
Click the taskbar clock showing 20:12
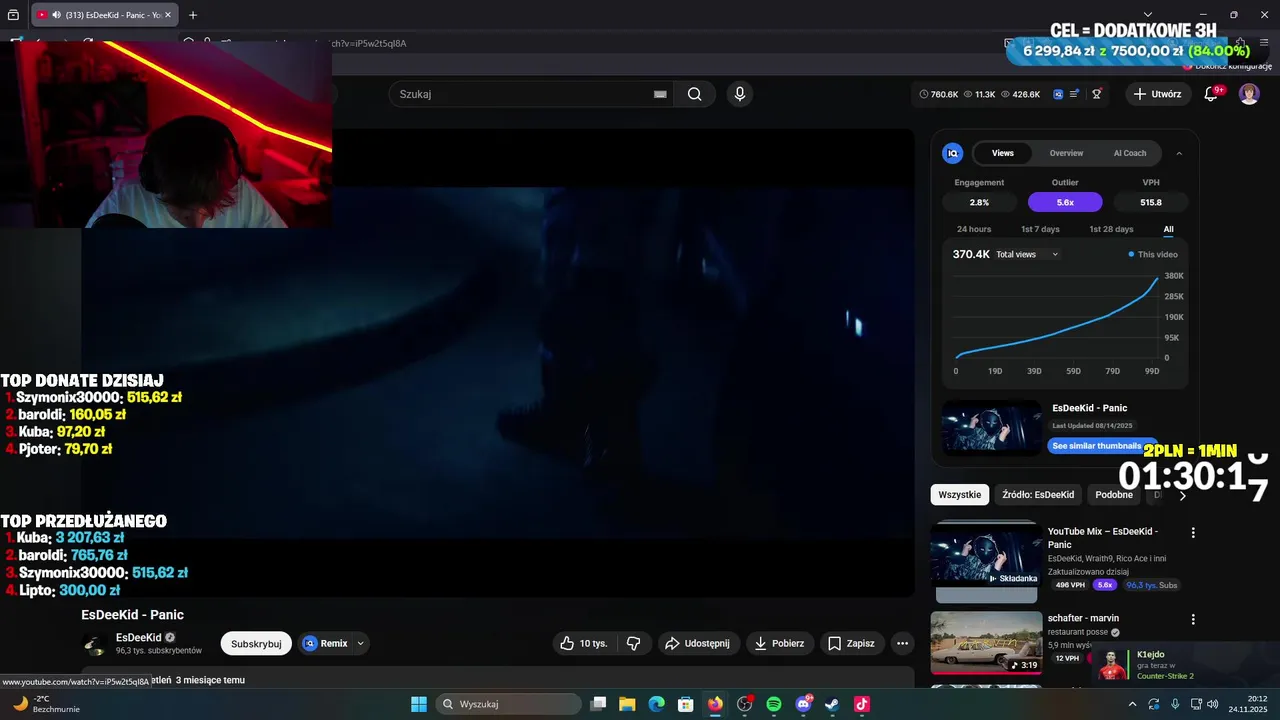pyautogui.click(x=1249, y=704)
